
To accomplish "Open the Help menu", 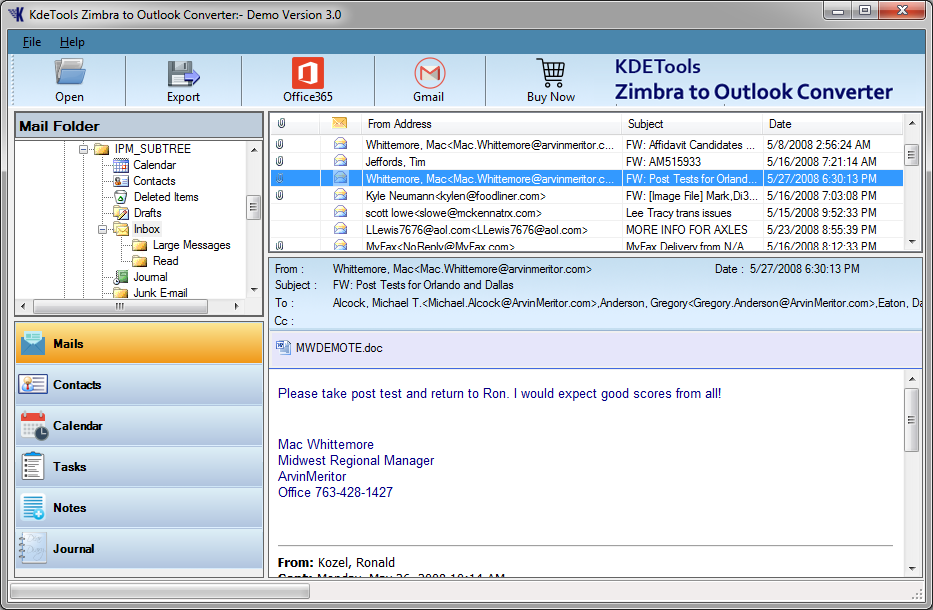I will [72, 42].
